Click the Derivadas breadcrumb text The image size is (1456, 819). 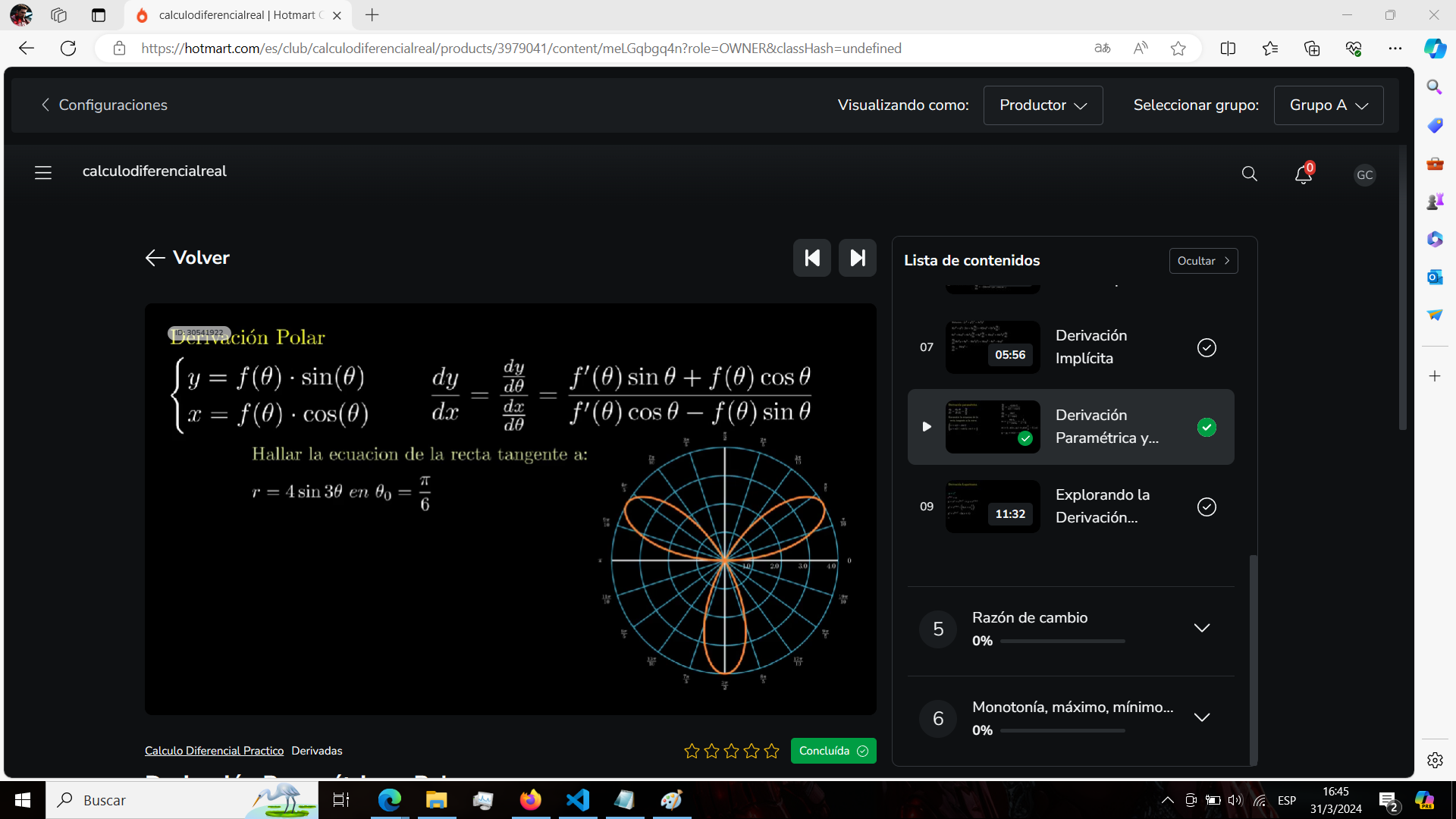(x=317, y=751)
